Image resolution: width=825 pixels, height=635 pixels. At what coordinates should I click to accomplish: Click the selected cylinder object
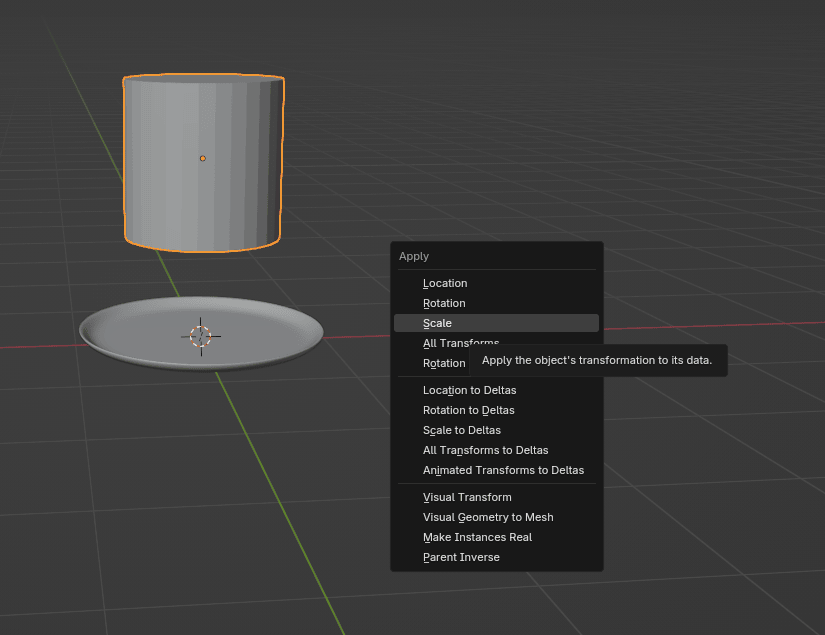160,190
